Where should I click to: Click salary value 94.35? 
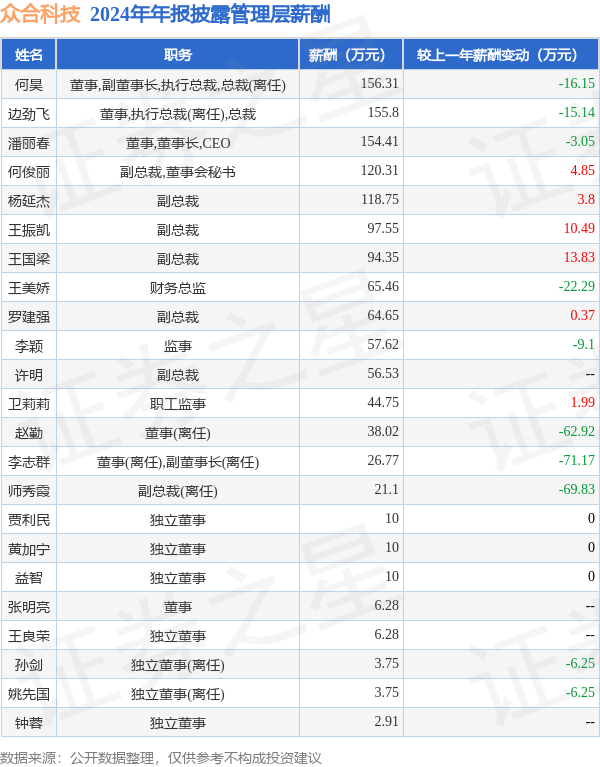tap(383, 257)
